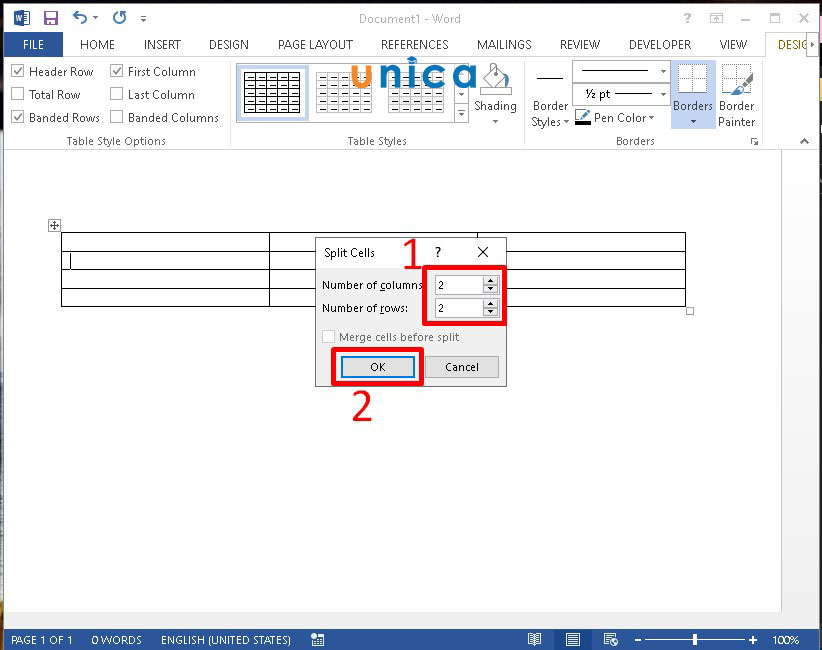822x650 pixels.
Task: Confirm Split Cells with OK
Action: 377,367
